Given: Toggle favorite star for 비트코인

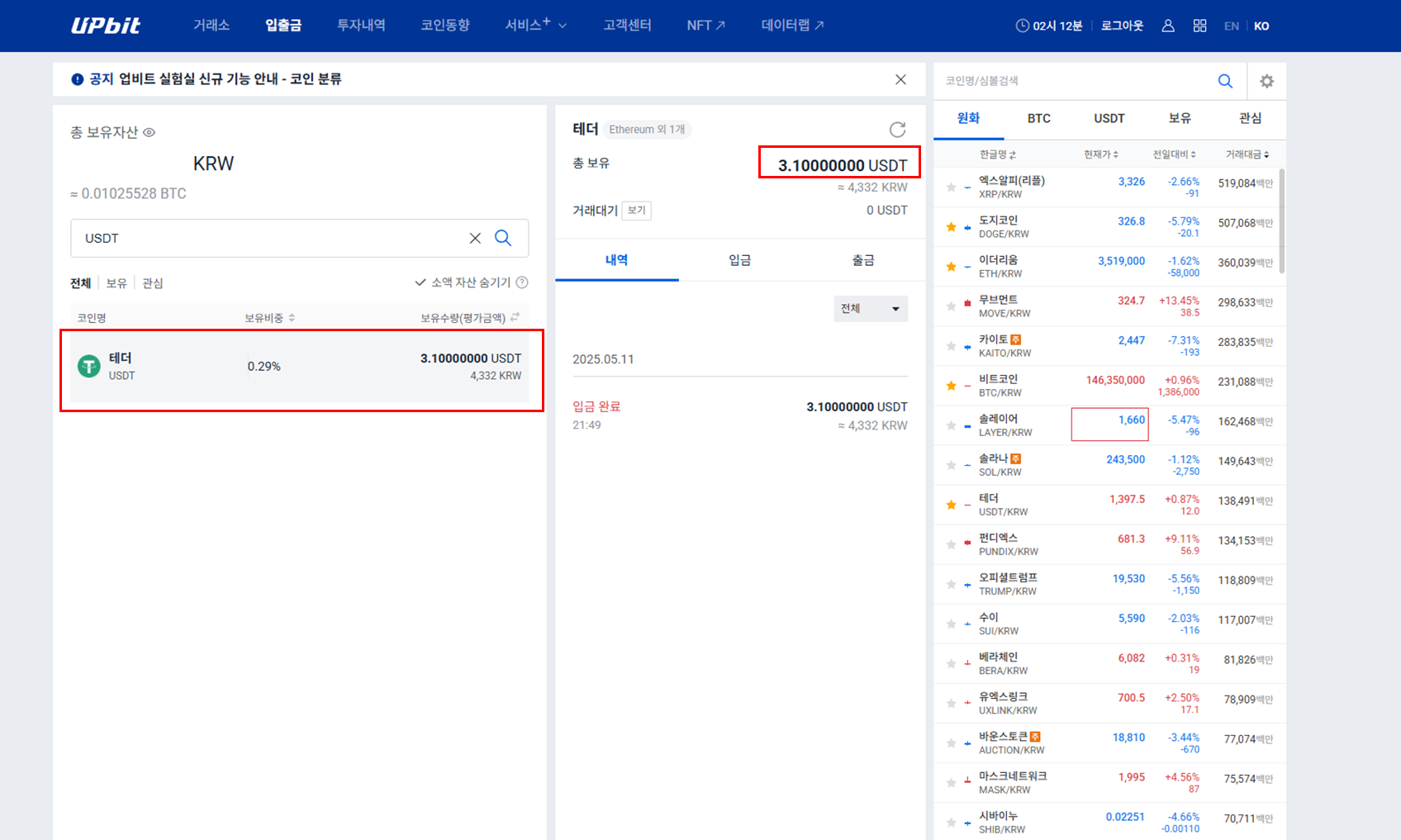Looking at the screenshot, I should (951, 386).
